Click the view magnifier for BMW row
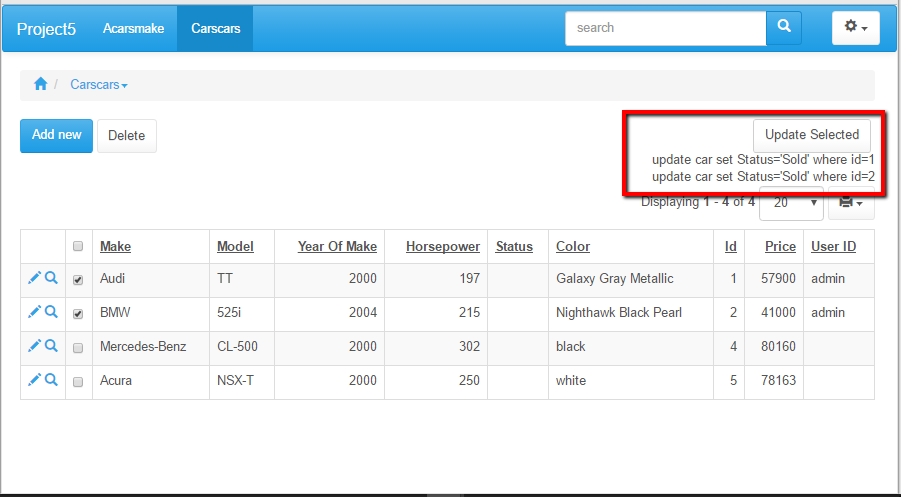The height and width of the screenshot is (497, 901). pyautogui.click(x=51, y=313)
